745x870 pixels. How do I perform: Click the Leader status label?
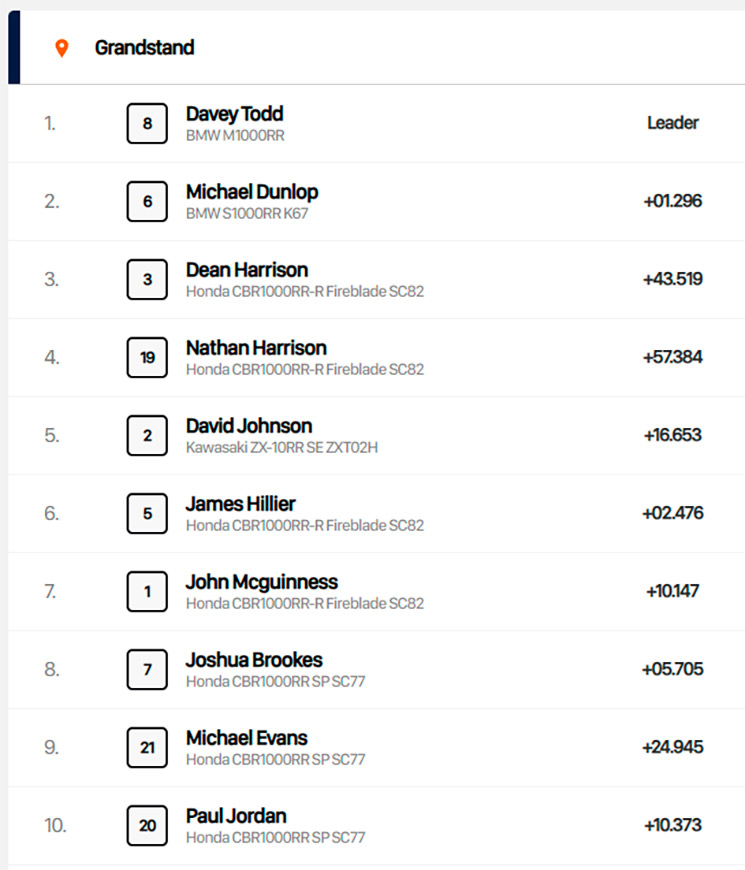coord(673,123)
